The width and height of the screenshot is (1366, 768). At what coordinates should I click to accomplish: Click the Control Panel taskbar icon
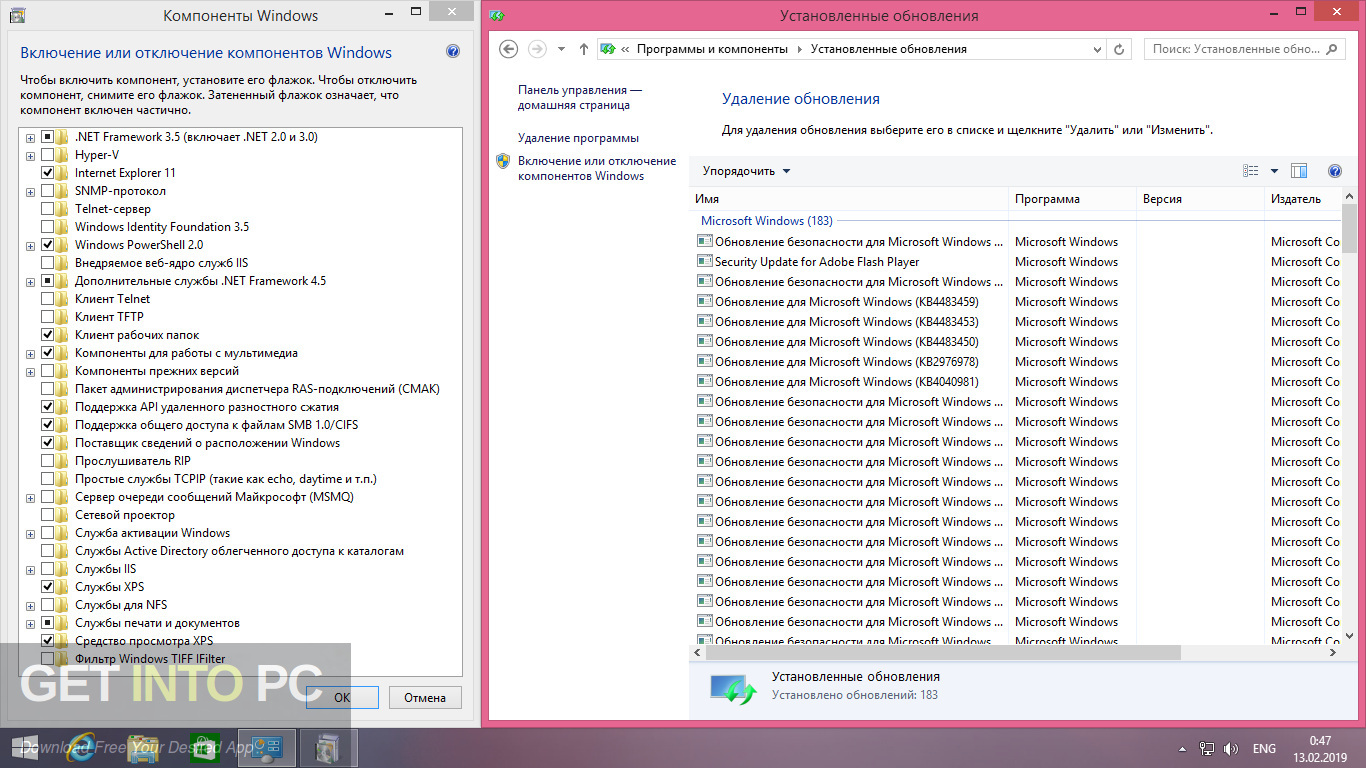pos(268,748)
